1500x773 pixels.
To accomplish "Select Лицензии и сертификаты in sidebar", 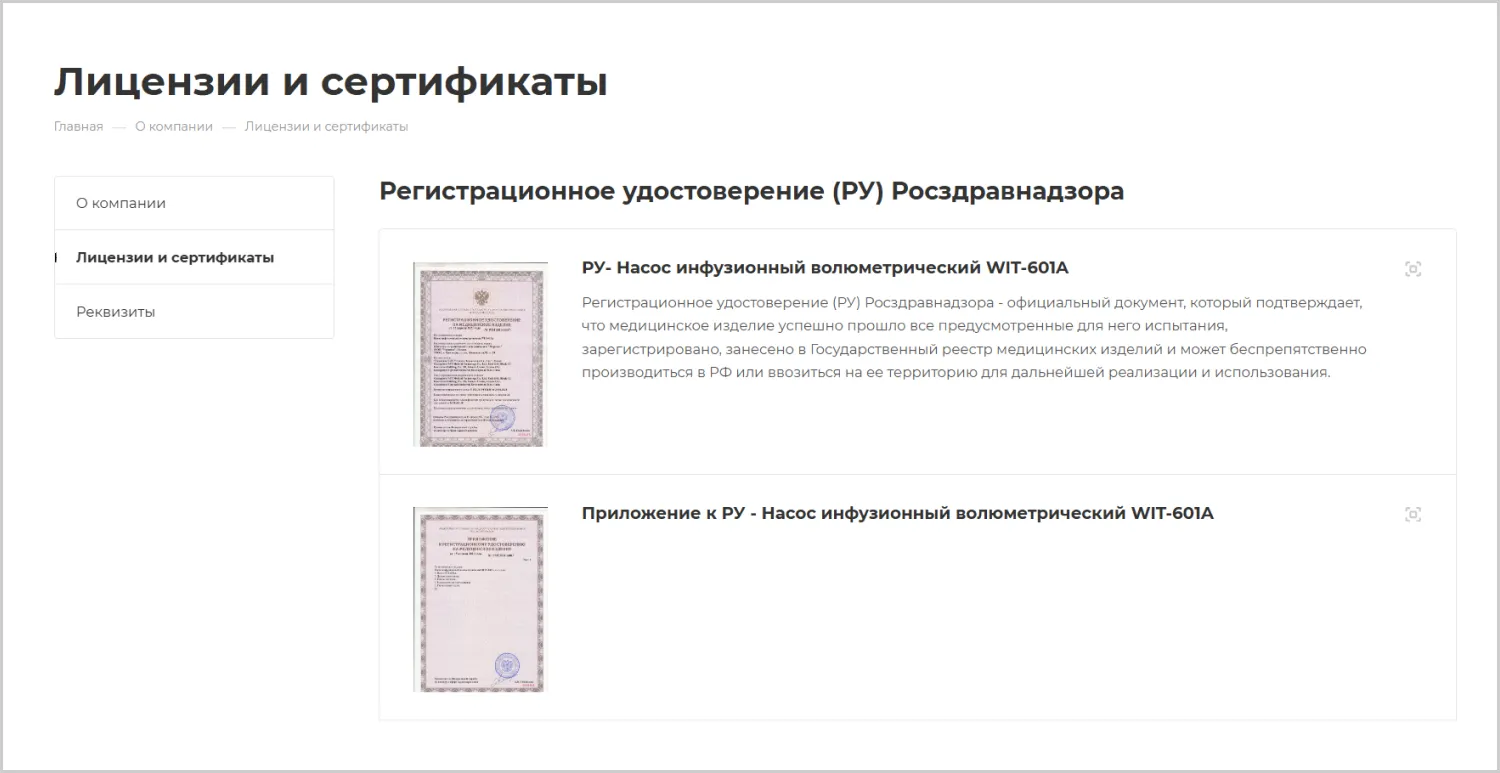I will (194, 257).
